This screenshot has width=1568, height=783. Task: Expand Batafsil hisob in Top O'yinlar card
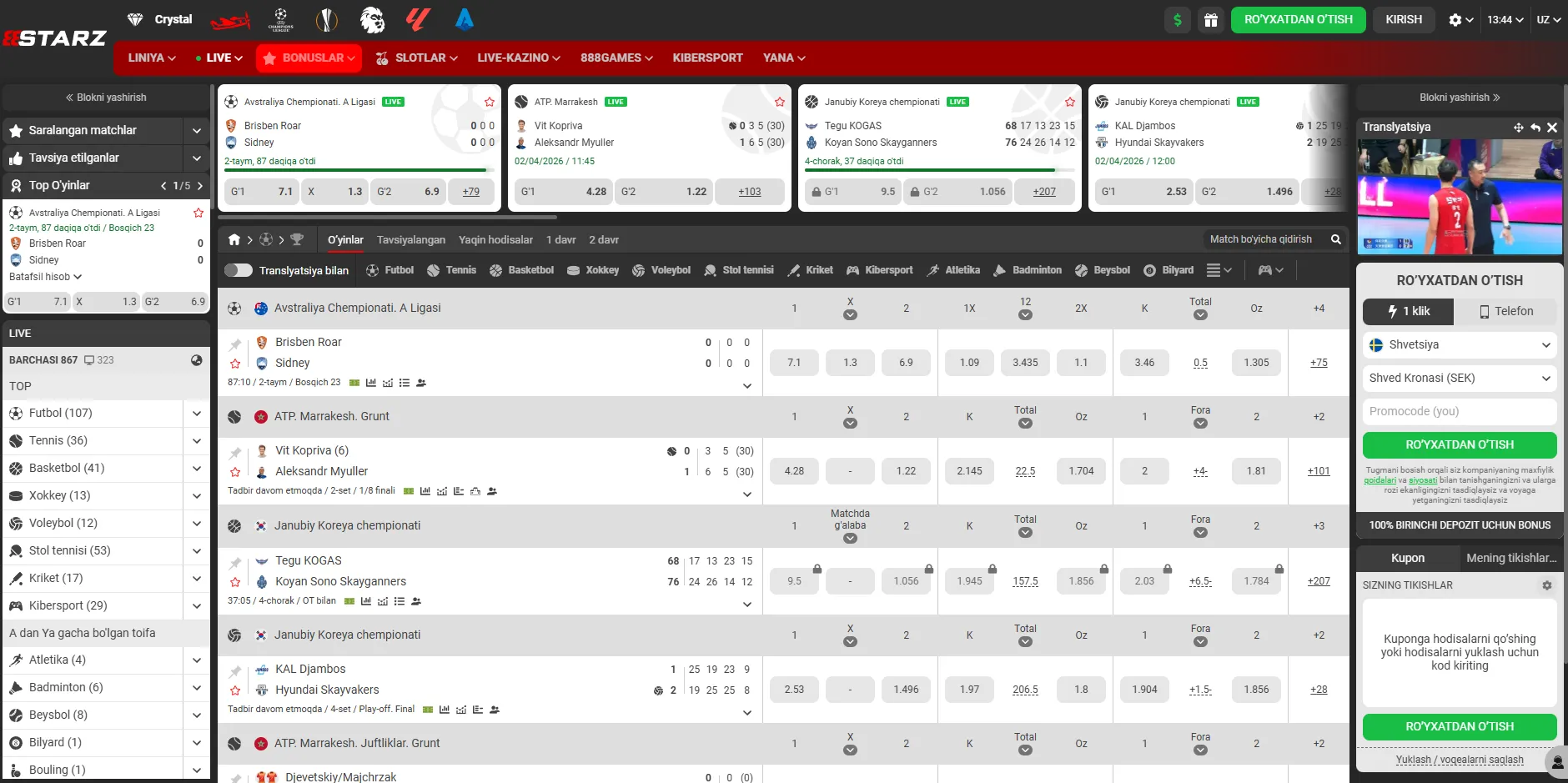tap(46, 277)
